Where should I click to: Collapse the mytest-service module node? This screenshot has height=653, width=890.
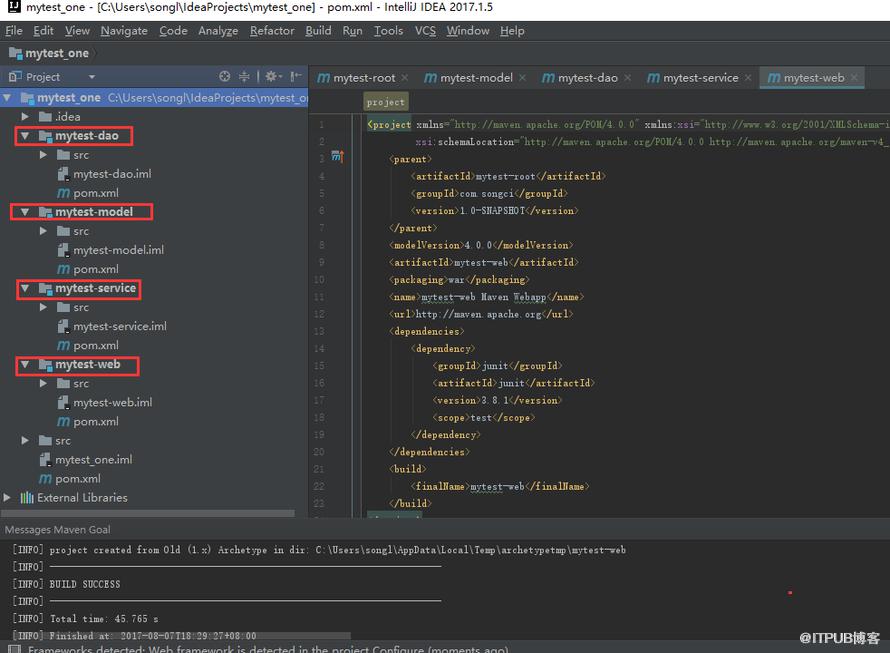25,288
